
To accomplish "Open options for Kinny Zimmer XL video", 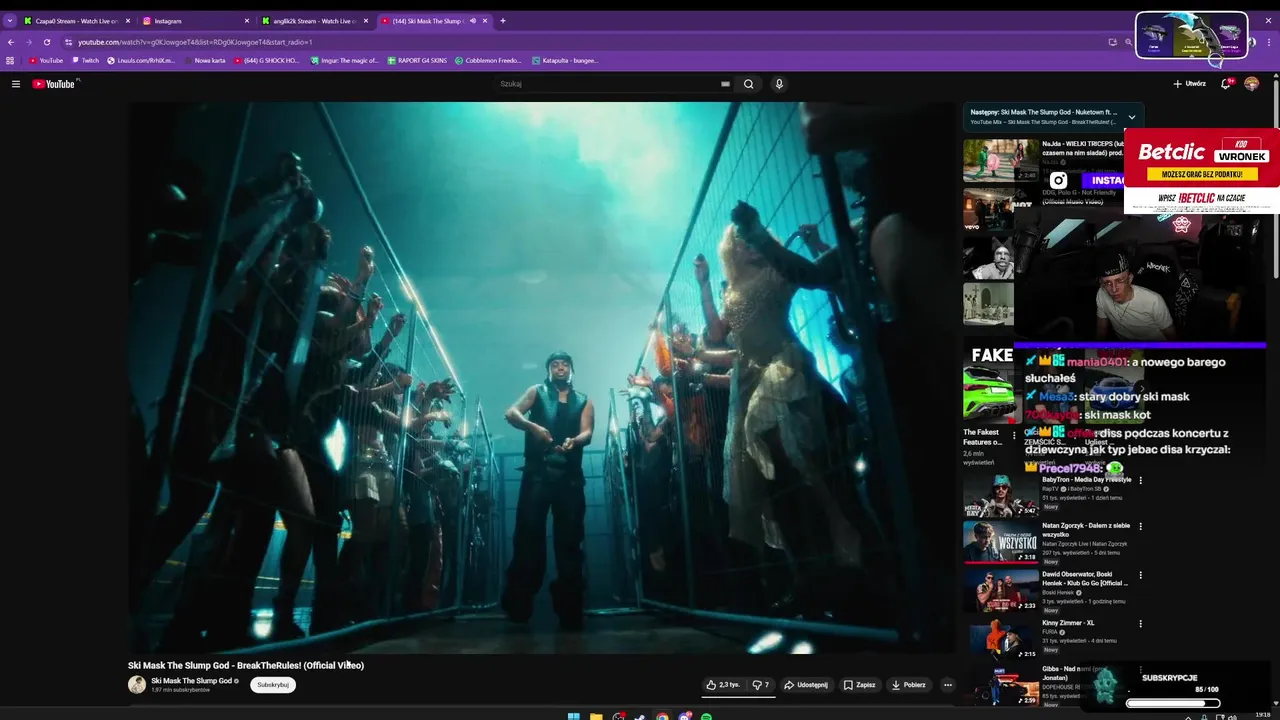I will pos(1140,624).
